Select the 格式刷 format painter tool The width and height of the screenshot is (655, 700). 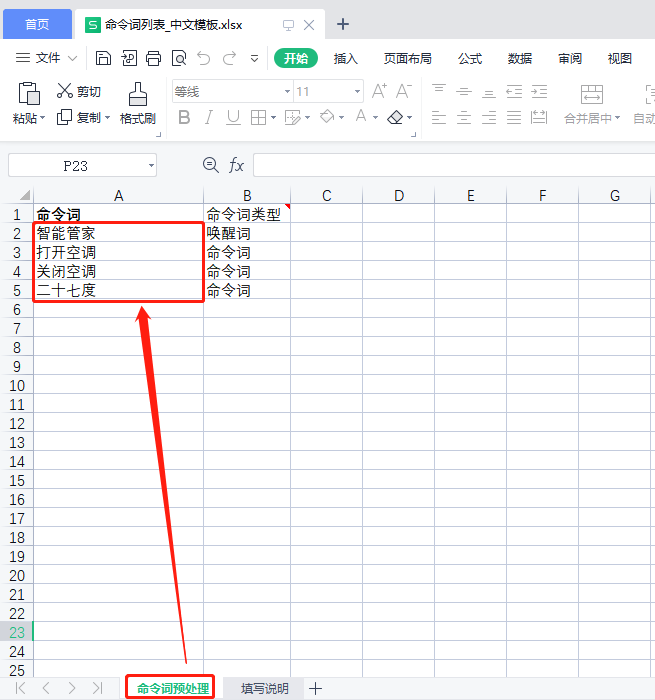pos(138,104)
